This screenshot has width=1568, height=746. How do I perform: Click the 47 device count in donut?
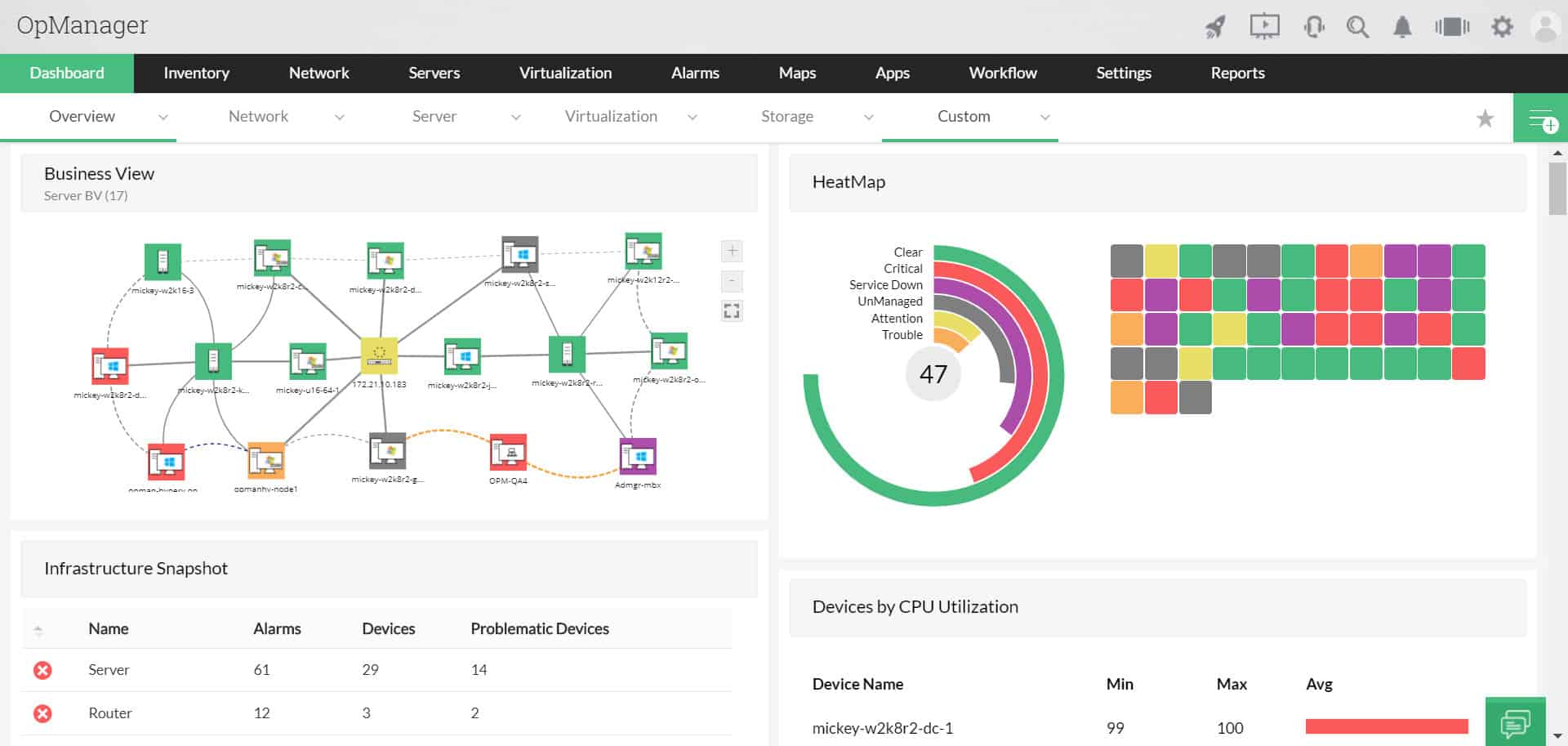pyautogui.click(x=933, y=374)
